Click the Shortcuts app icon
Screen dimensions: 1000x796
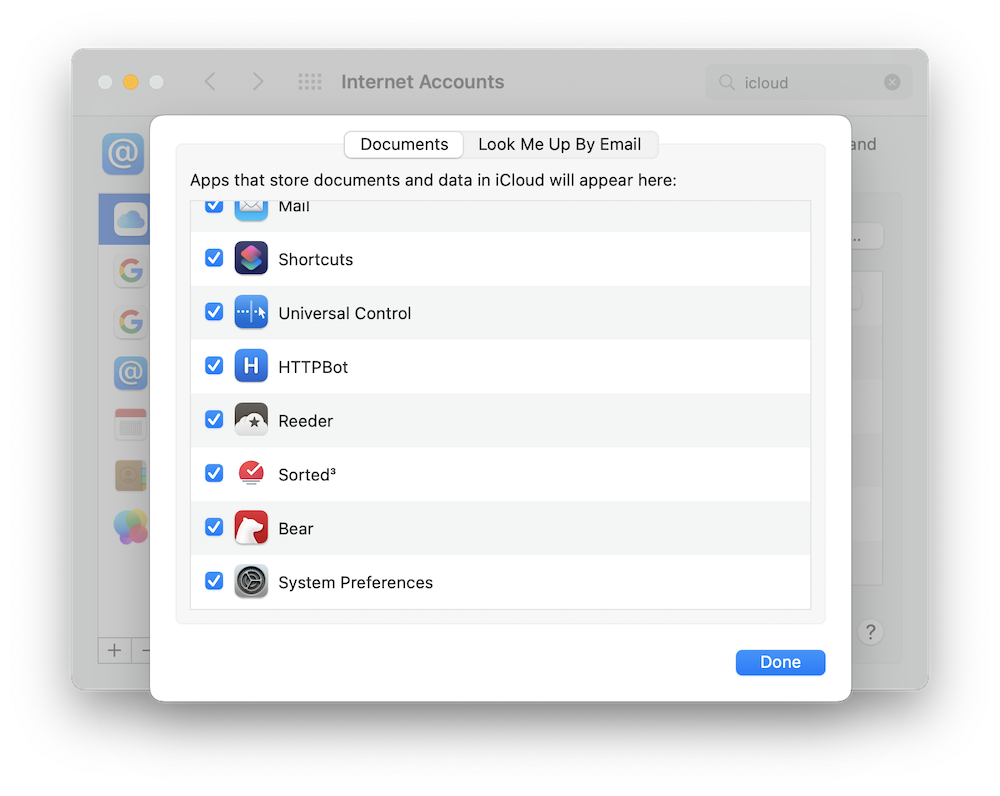pos(251,258)
